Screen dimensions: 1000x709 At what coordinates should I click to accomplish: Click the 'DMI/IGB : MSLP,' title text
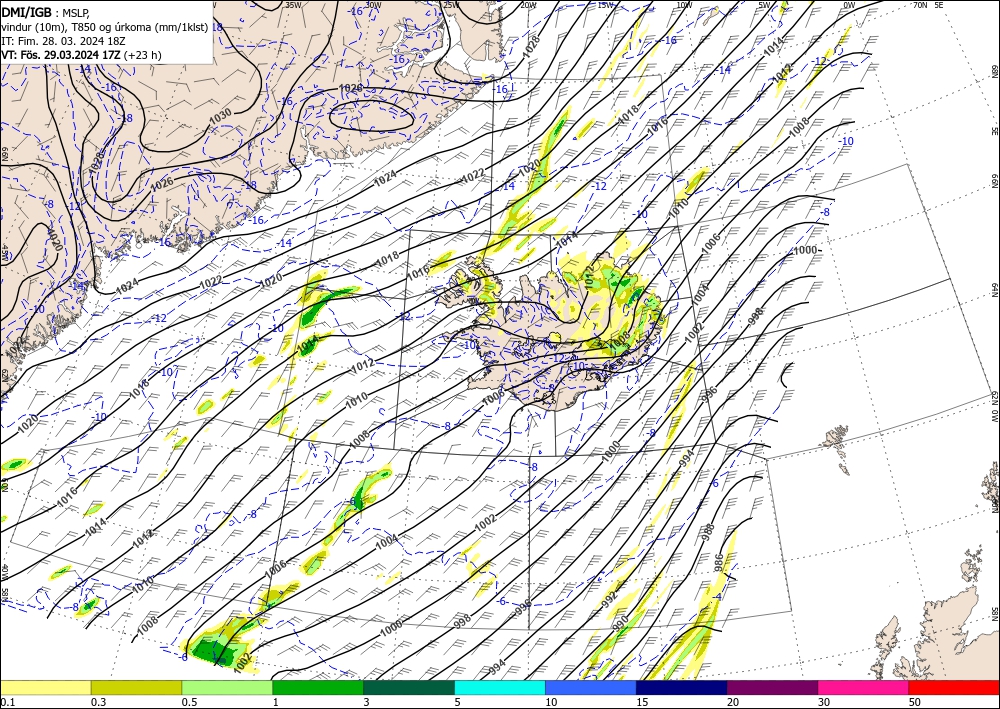(x=45, y=12)
